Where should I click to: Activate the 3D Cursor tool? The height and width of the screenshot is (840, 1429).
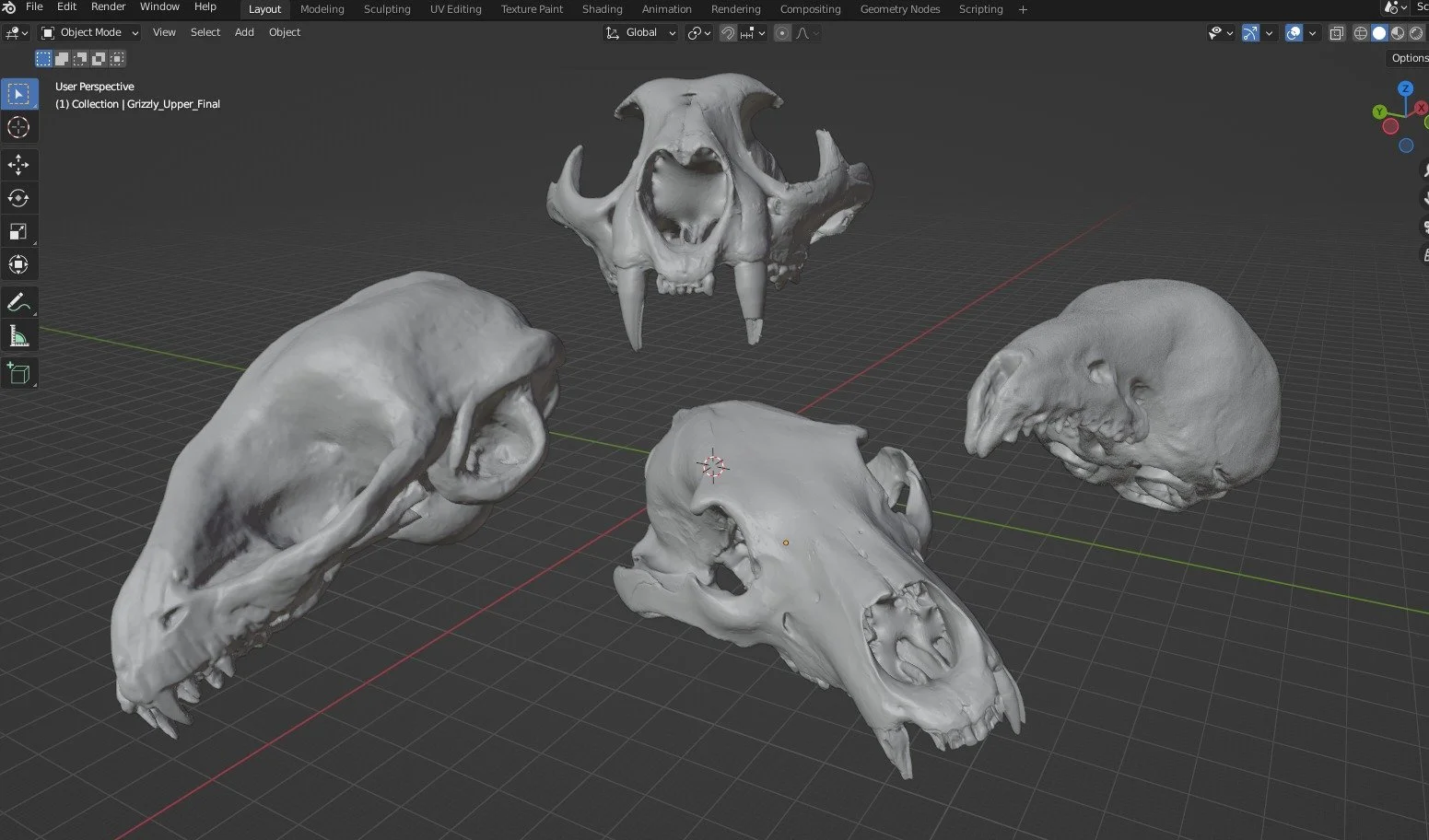[x=18, y=127]
